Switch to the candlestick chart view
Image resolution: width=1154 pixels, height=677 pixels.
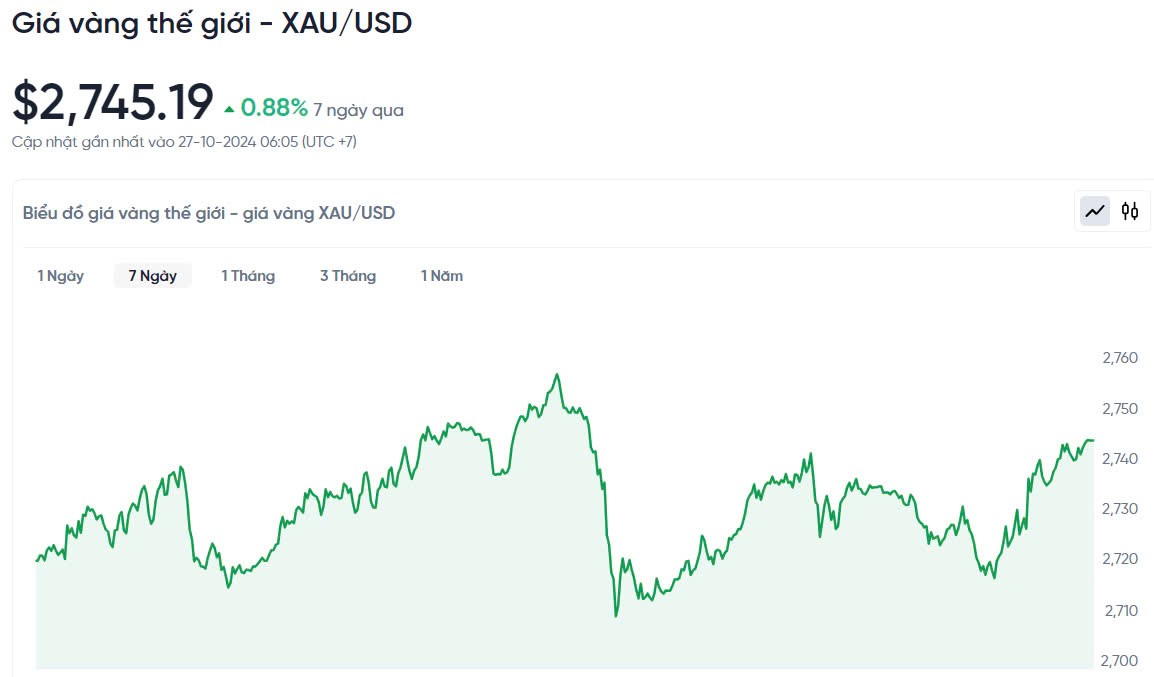click(1130, 211)
